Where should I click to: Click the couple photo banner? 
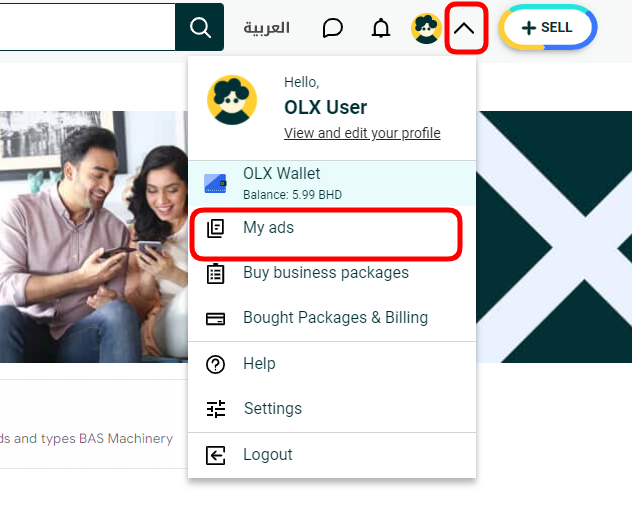point(94,237)
